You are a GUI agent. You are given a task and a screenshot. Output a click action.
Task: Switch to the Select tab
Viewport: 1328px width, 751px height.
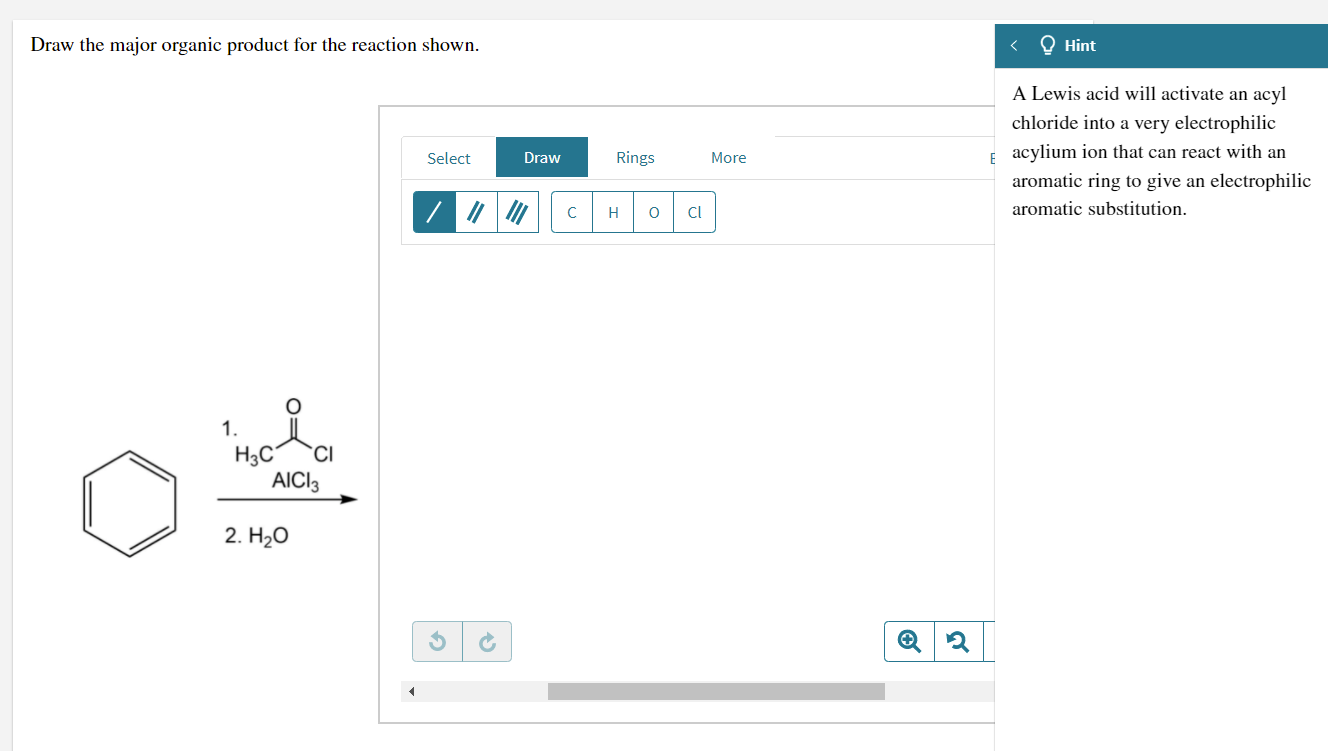[x=448, y=158]
